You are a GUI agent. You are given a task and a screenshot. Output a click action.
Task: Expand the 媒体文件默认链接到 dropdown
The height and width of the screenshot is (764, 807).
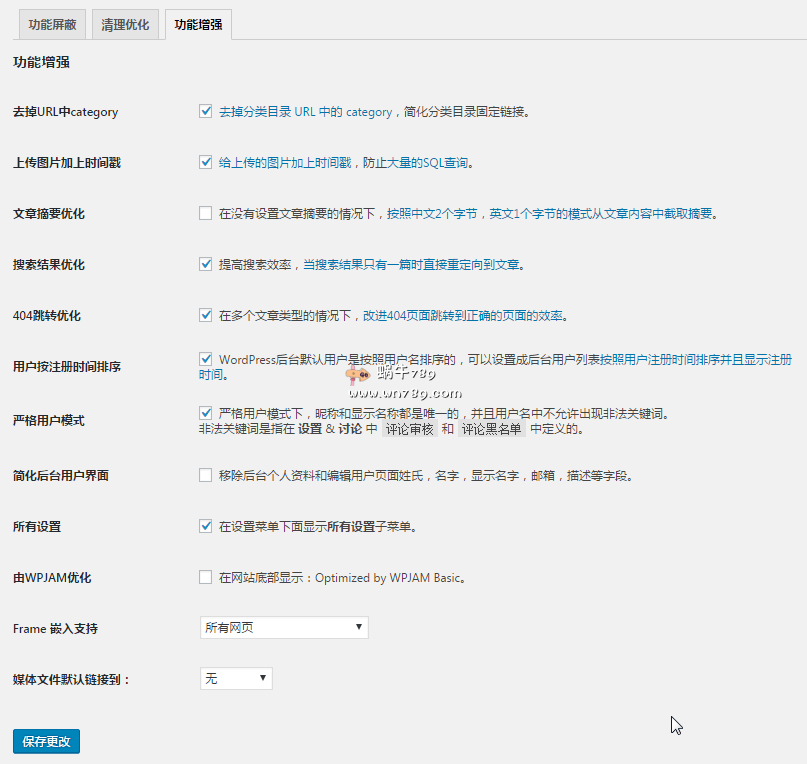pyautogui.click(x=236, y=679)
